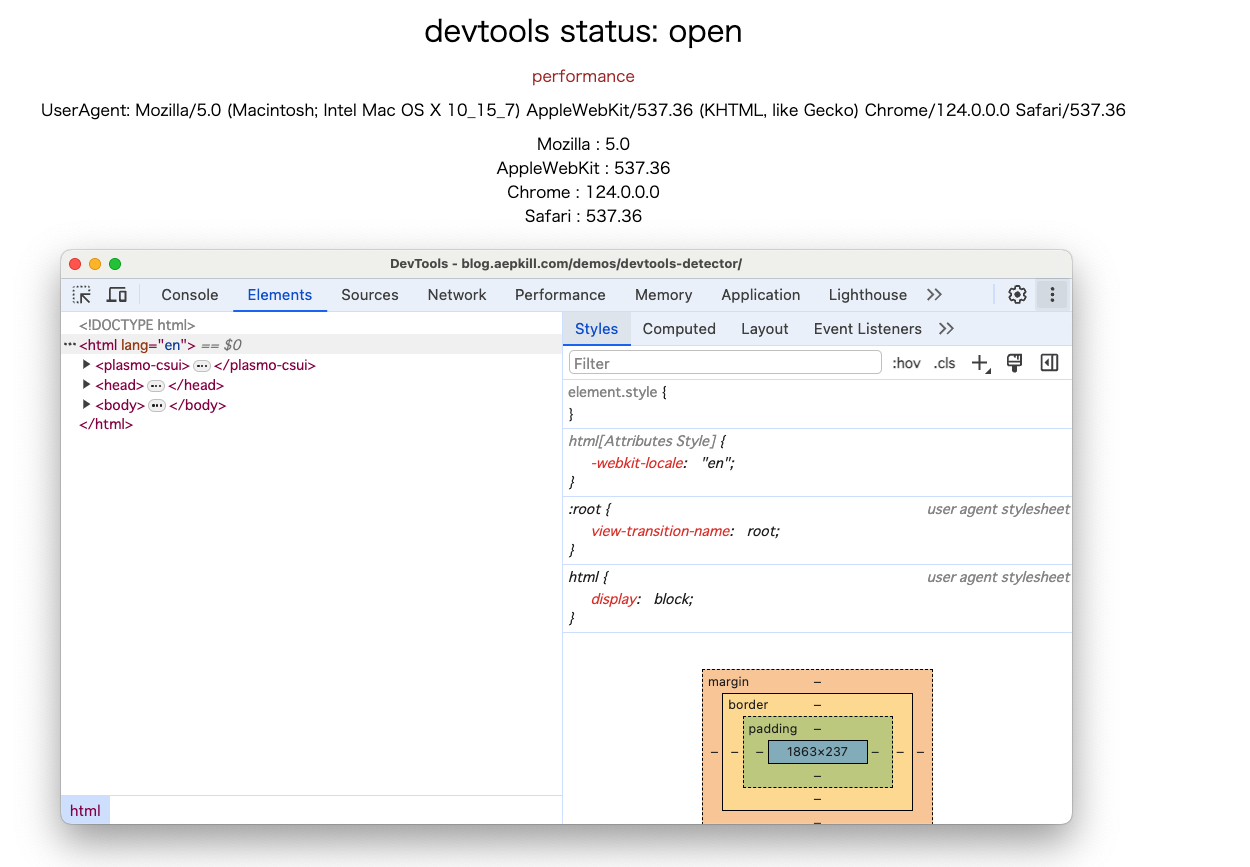Click the styles Filter input field

(725, 363)
